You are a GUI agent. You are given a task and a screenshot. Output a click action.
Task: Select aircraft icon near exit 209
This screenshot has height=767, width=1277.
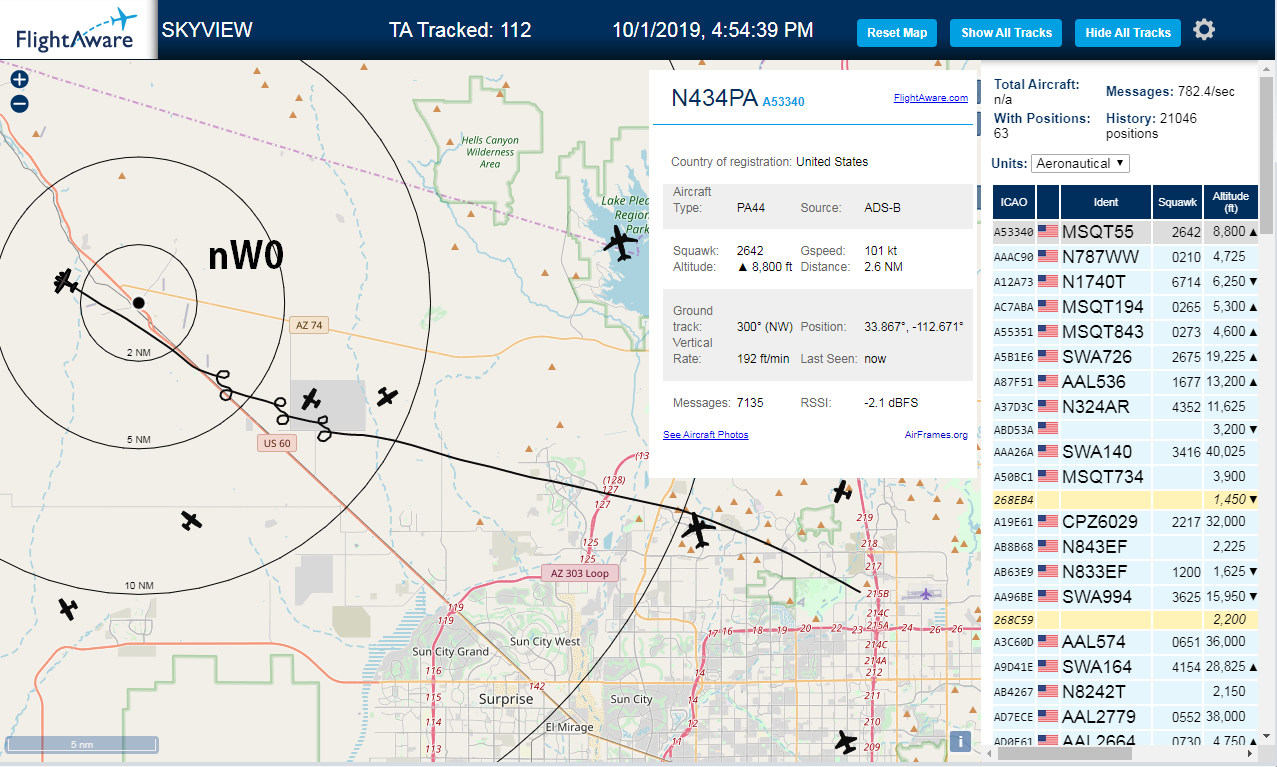tap(846, 743)
